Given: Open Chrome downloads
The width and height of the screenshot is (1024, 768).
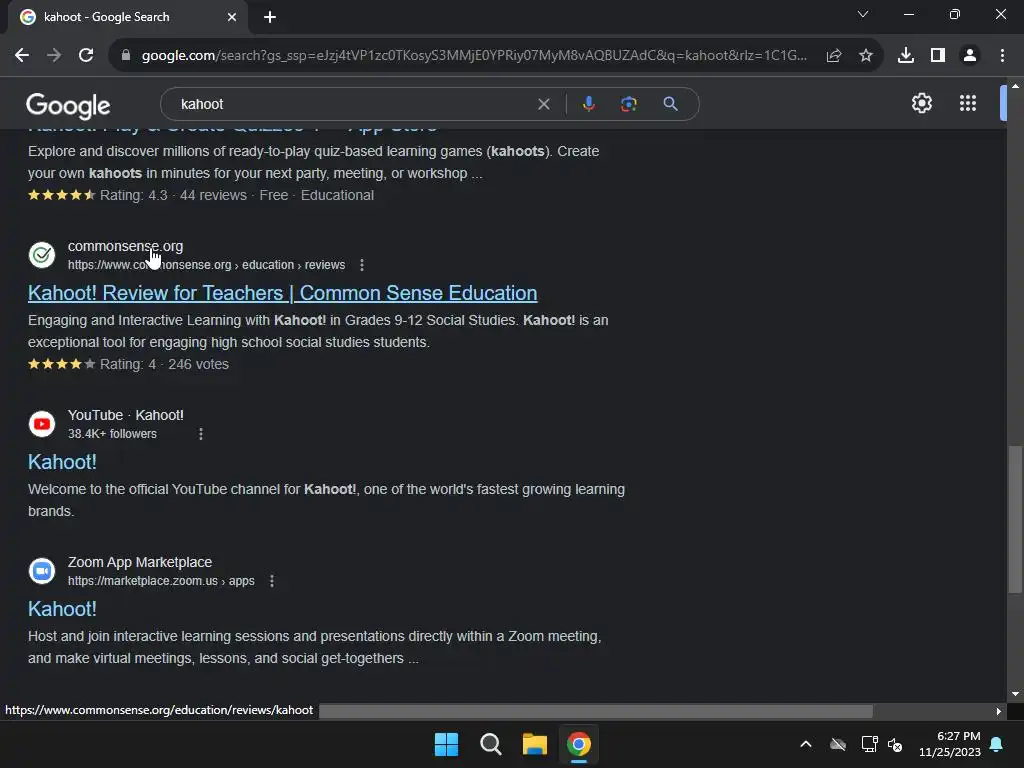Looking at the screenshot, I should [x=906, y=56].
